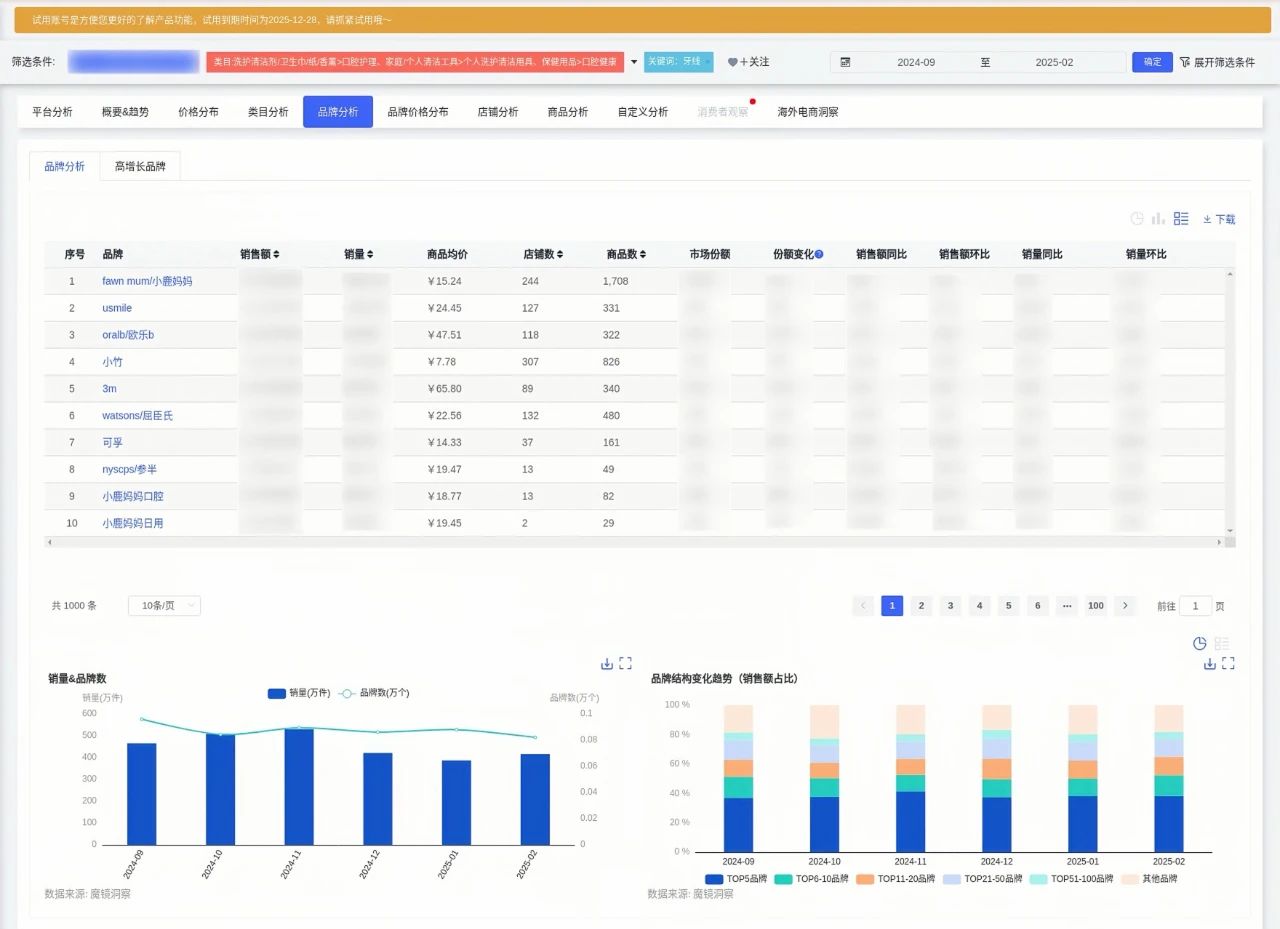Open the 海外电商洞察 tab
The image size is (1280, 929).
click(808, 112)
